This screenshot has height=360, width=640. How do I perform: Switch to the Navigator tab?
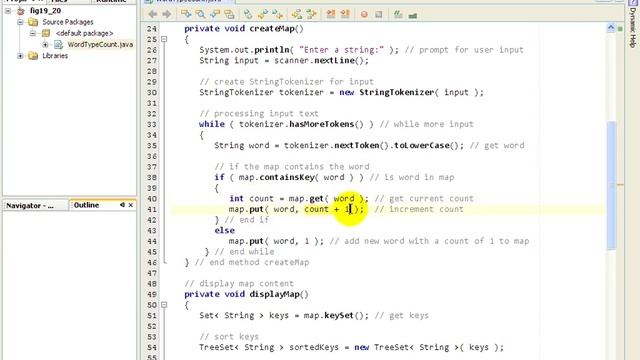click(x=30, y=206)
